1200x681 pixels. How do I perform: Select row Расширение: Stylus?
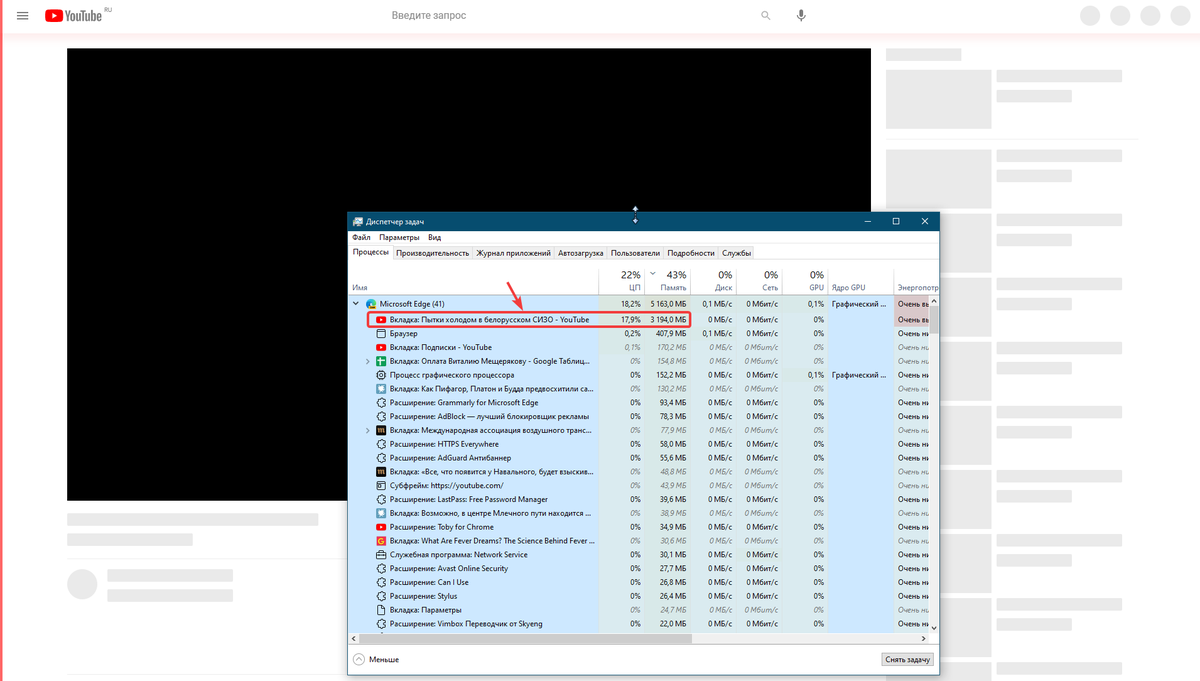[639, 596]
